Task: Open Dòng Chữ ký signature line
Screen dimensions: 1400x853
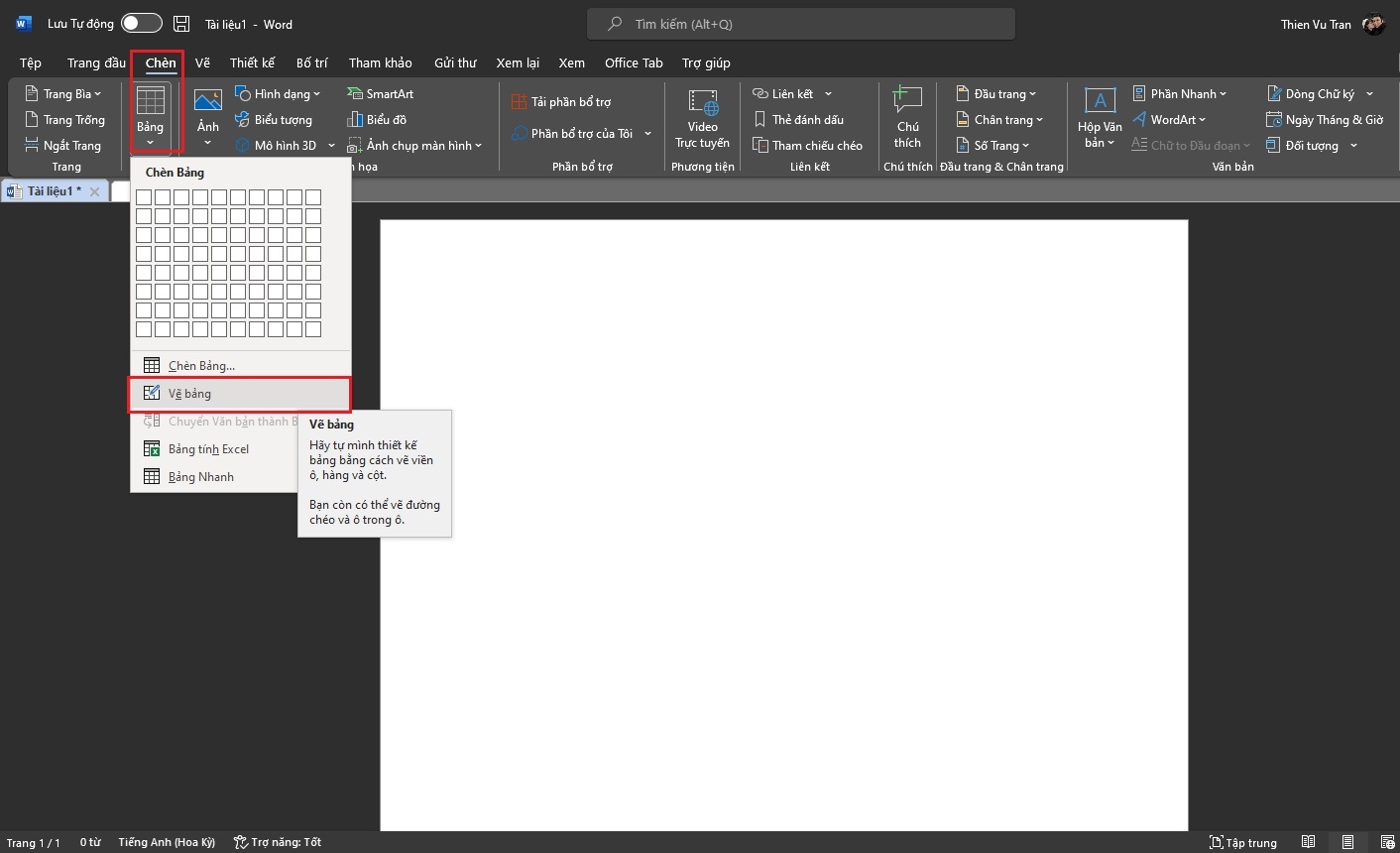Action: click(x=1321, y=94)
